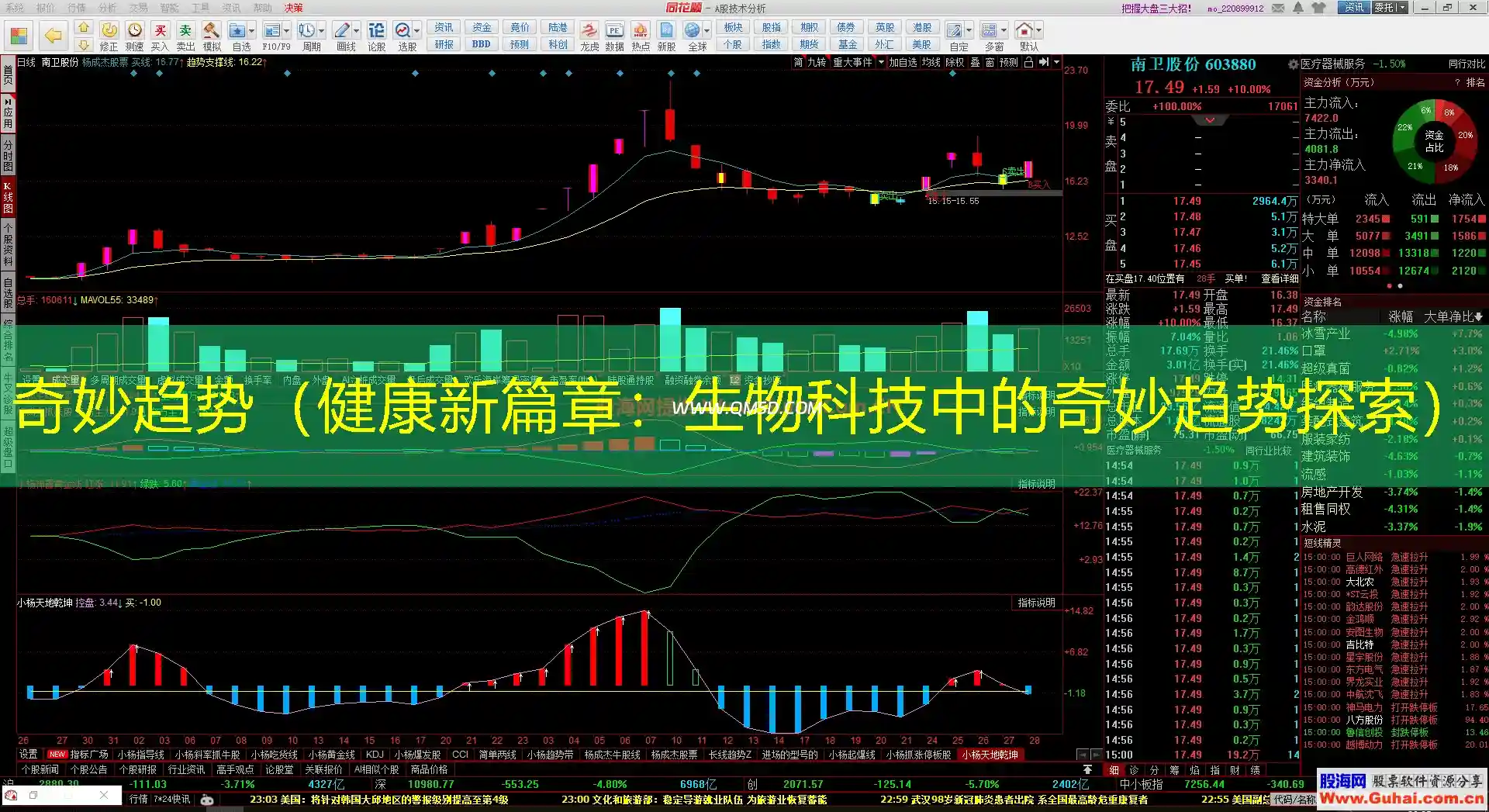1489x812 pixels.
Task: Click the 指标说明 label in 小杨天地乾坤 panel
Action: (x=1036, y=603)
